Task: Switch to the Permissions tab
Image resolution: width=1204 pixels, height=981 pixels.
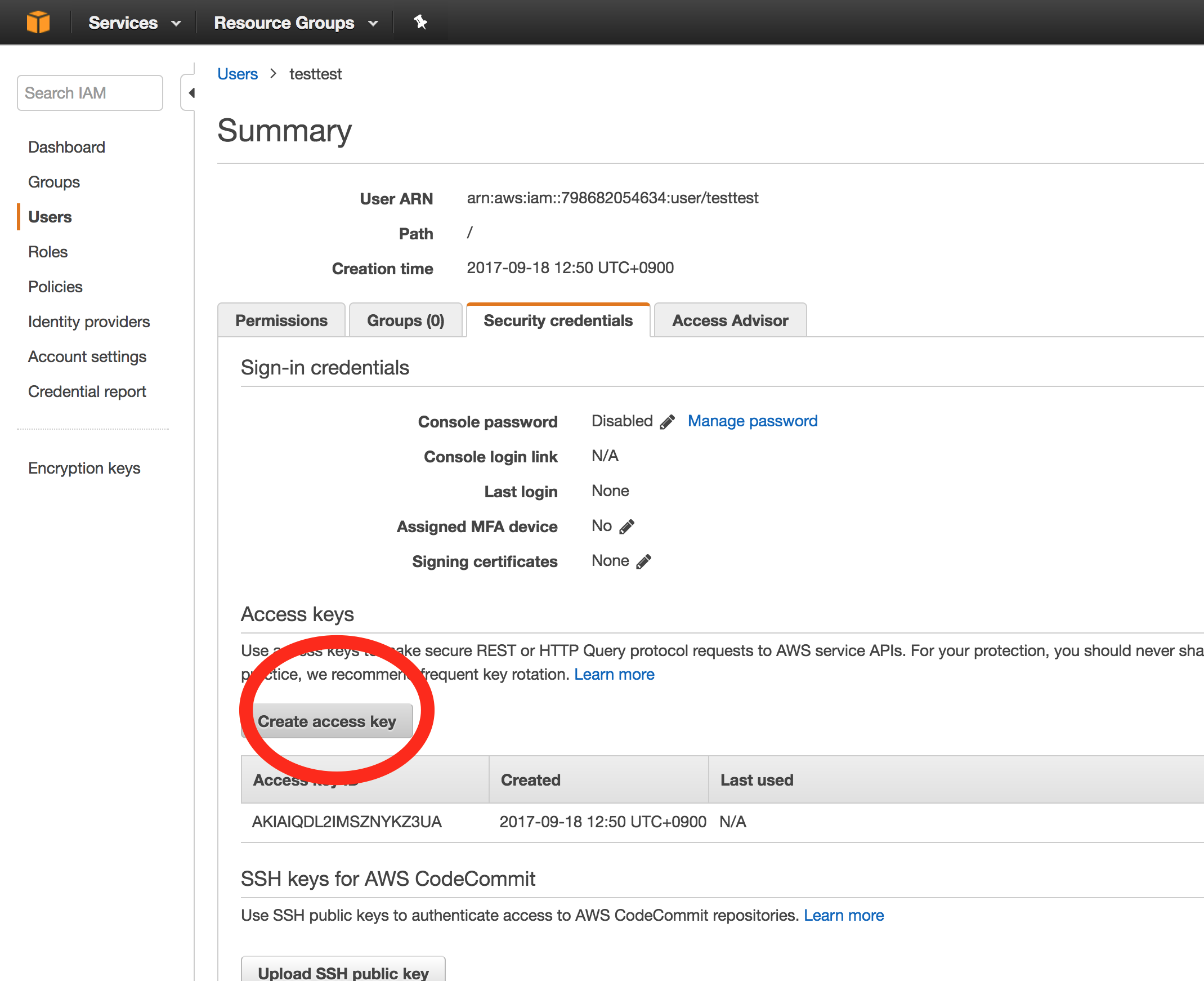Action: [281, 320]
